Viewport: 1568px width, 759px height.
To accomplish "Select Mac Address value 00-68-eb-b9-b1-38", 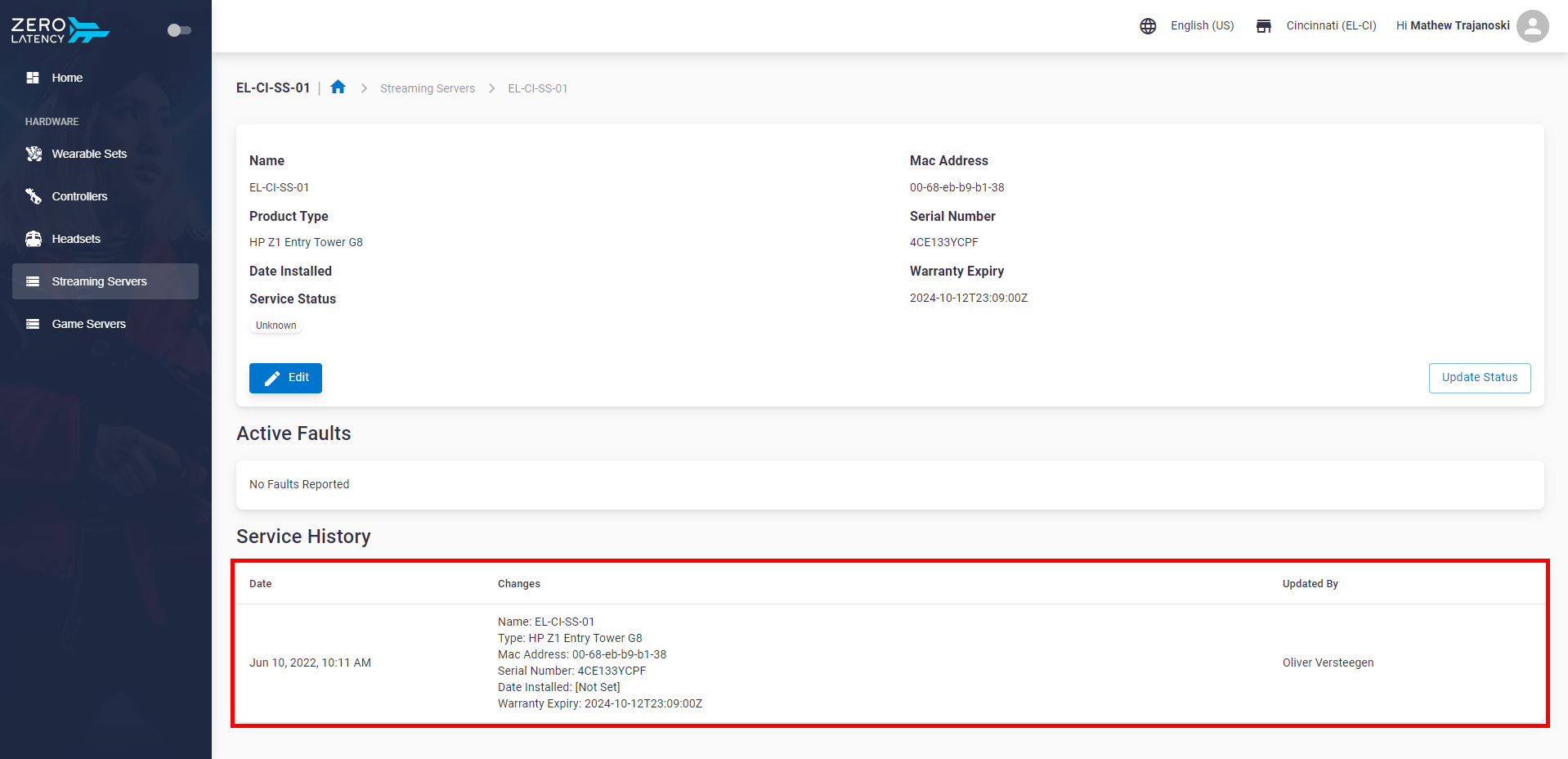I will pyautogui.click(x=956, y=187).
